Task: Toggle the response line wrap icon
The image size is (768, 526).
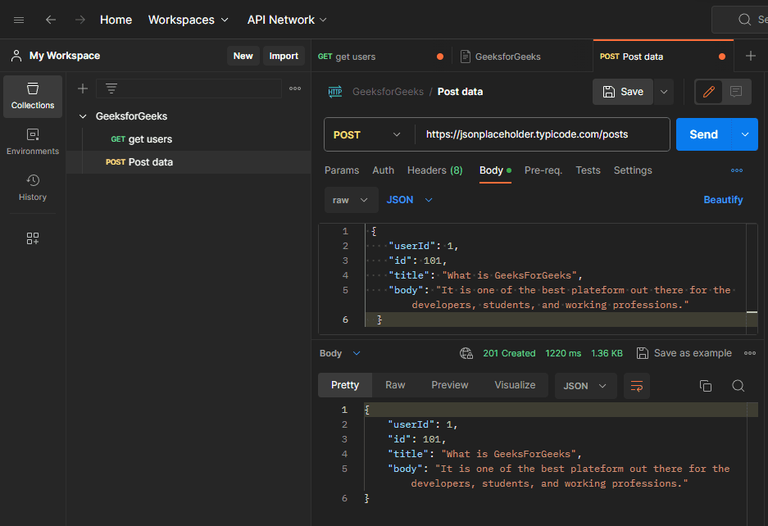Action: (636, 386)
